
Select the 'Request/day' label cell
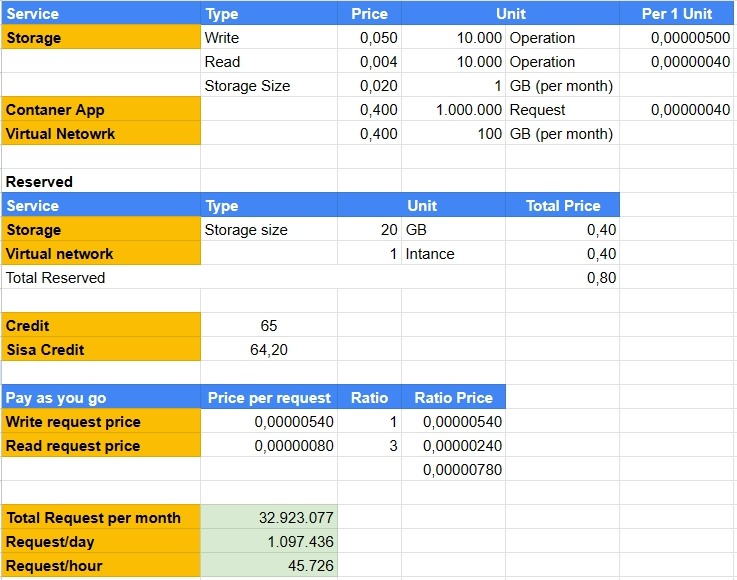101,541
